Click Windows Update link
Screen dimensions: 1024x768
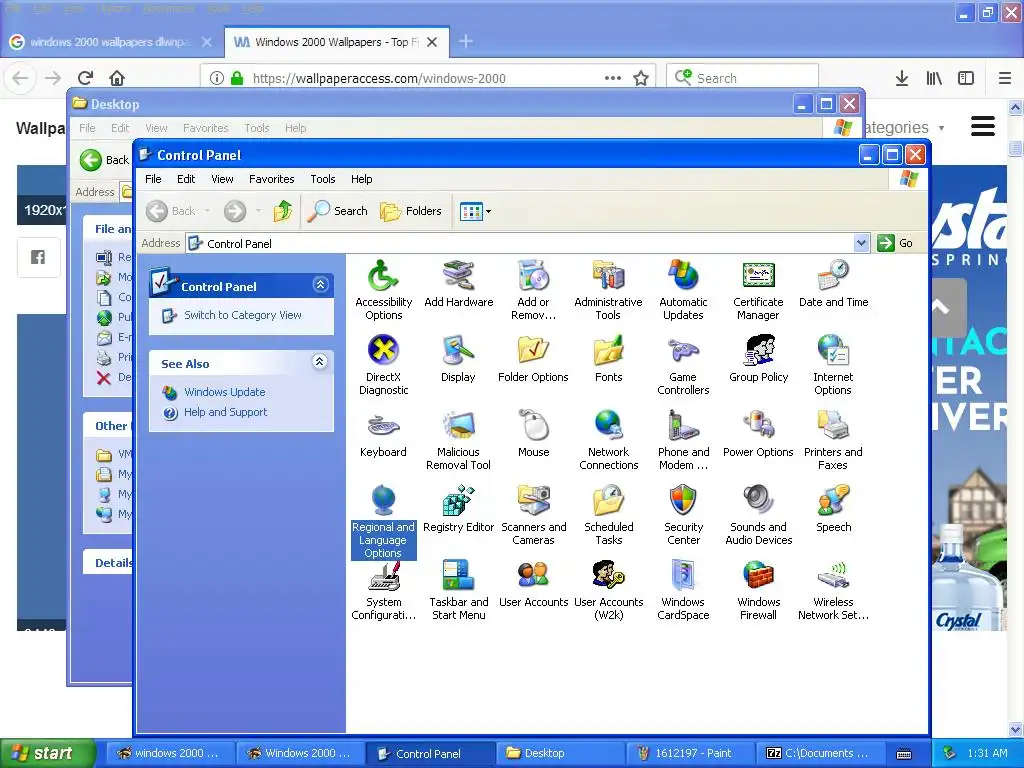point(225,392)
